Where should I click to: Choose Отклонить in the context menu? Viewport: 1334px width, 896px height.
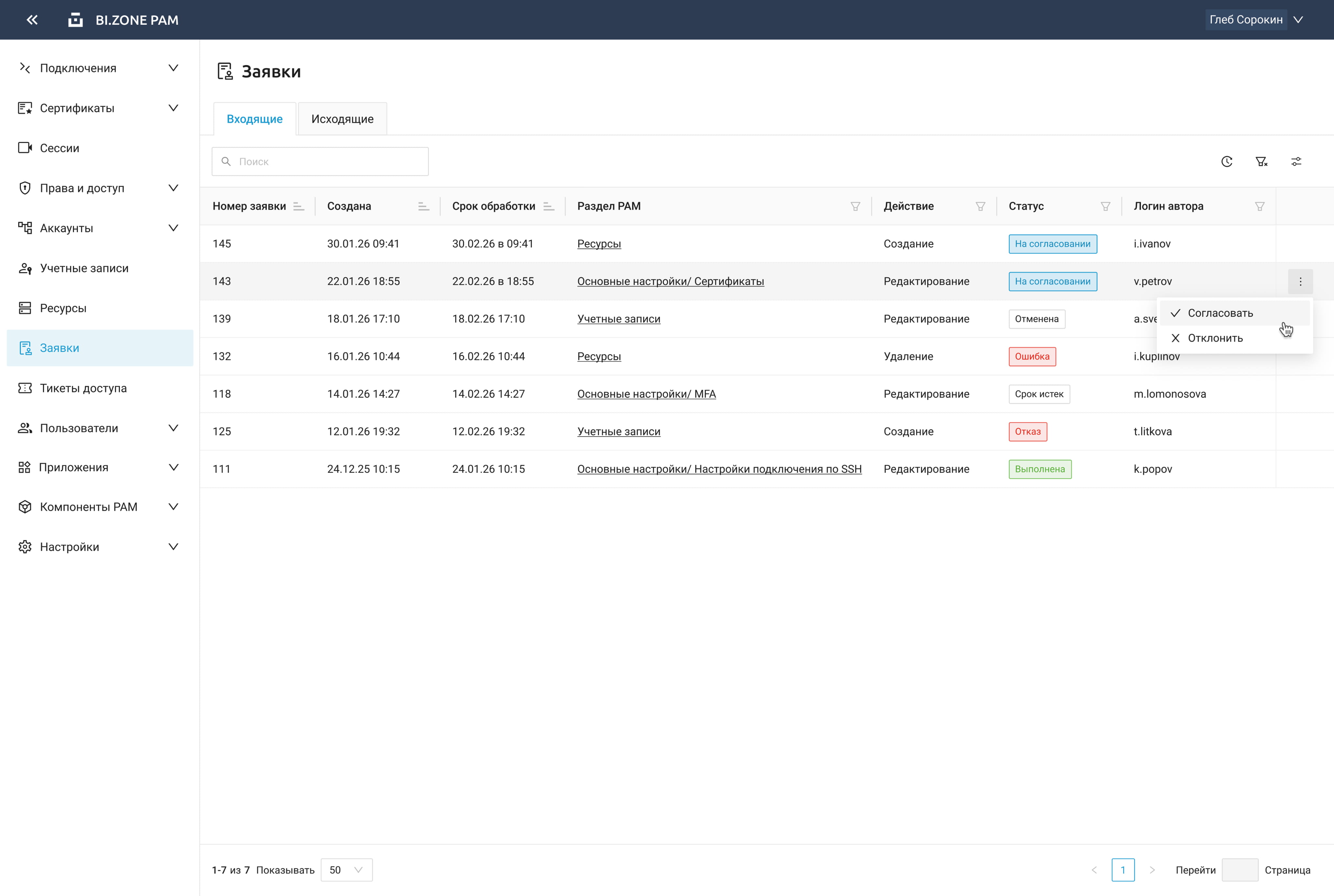tap(1215, 338)
